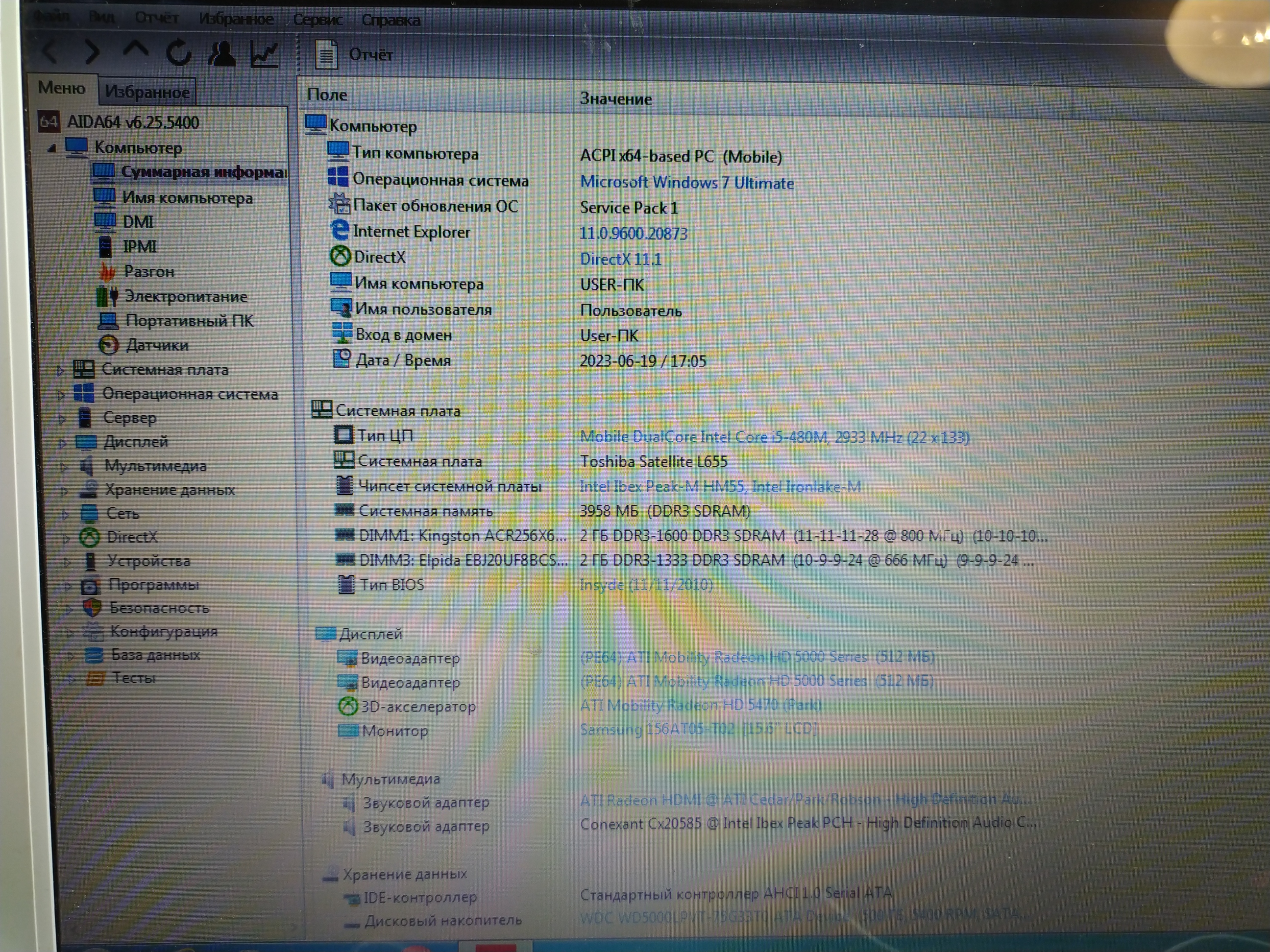Click the Тип компьютера row icon
The width and height of the screenshot is (1270, 952).
click(338, 151)
